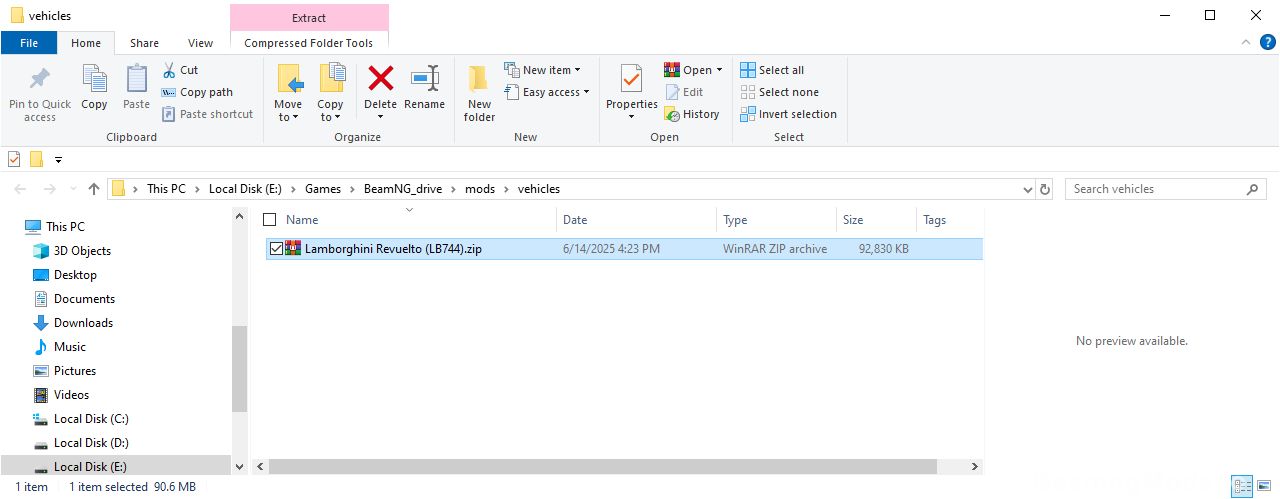Click the horizontal scrollbar thumb in file list
The image size is (1280, 499).
tap(603, 467)
